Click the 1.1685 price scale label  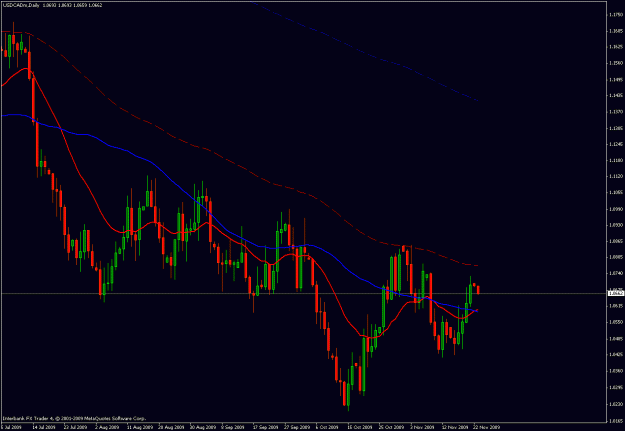point(616,31)
